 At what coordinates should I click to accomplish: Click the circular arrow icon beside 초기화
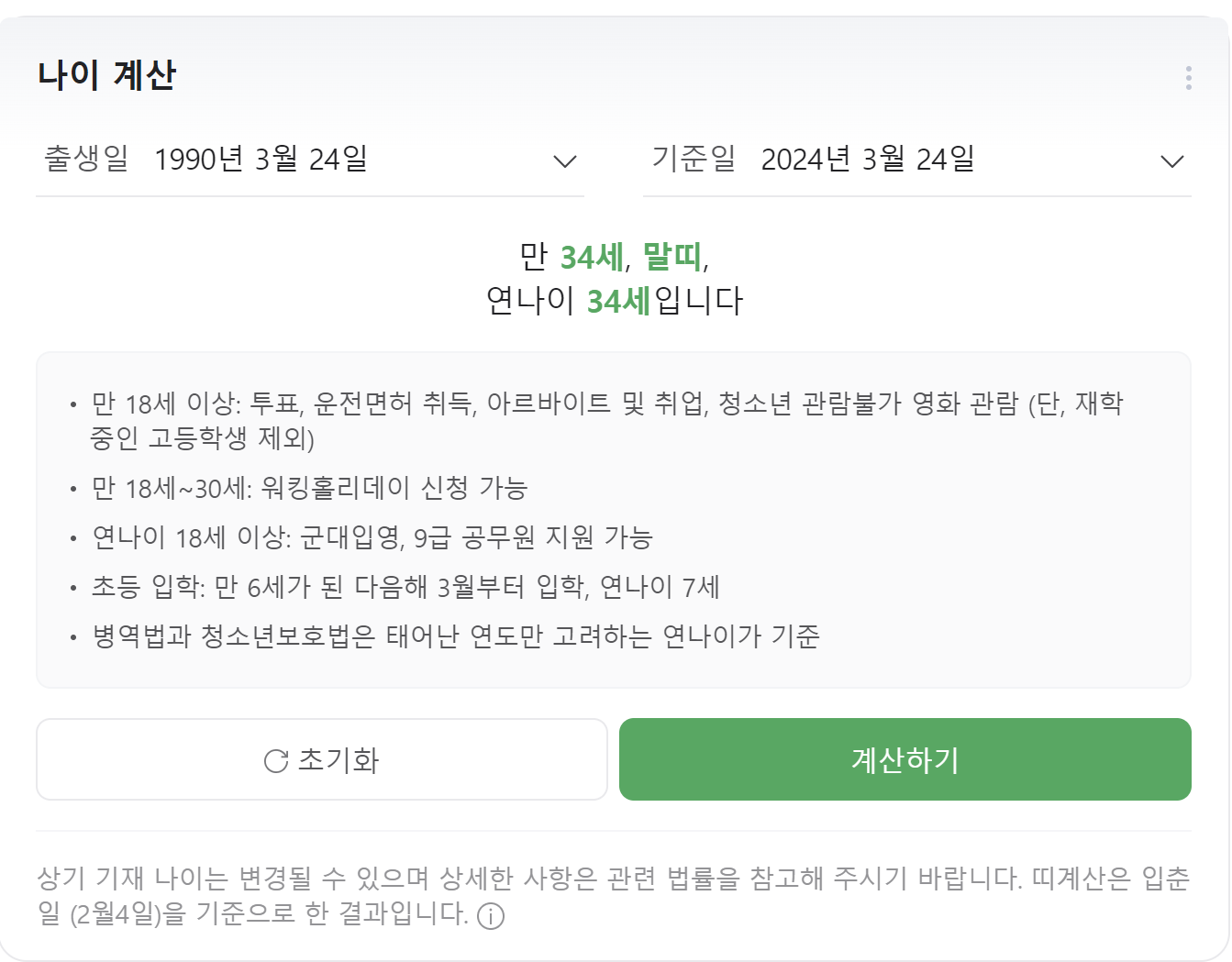[x=275, y=761]
